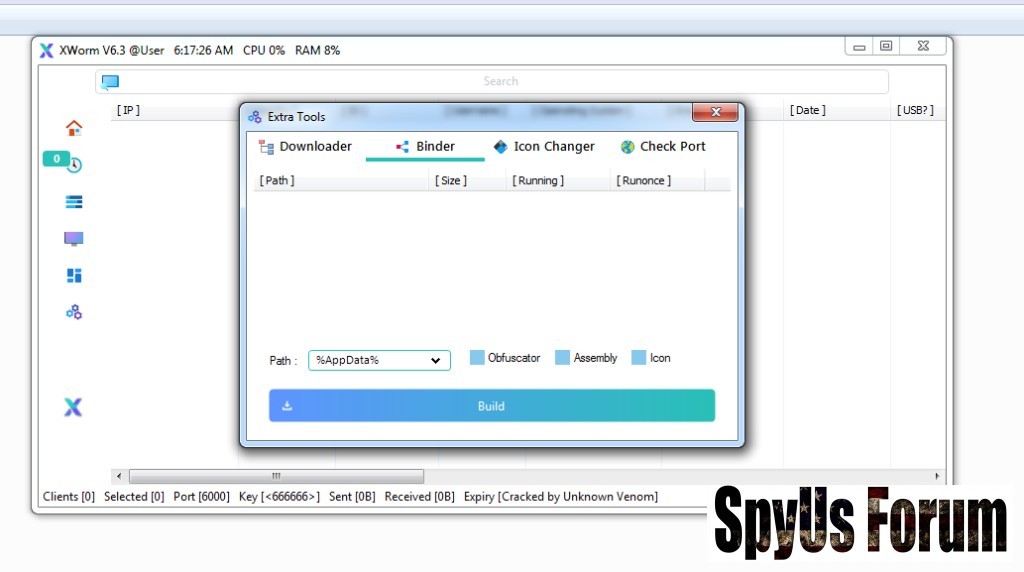Enable the Obfuscator checkbox

[x=477, y=358]
